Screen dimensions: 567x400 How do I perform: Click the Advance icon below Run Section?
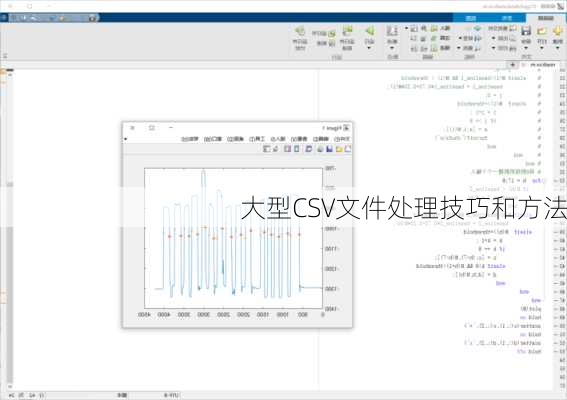[x=331, y=44]
